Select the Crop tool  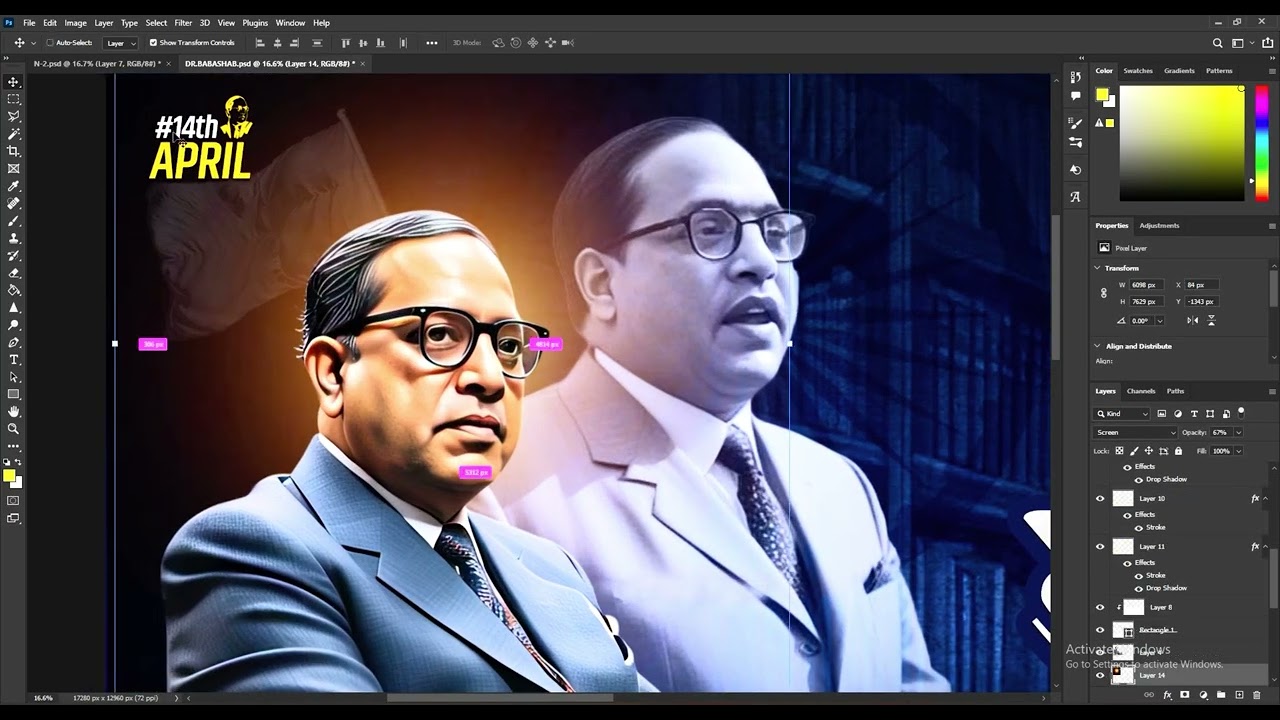[x=14, y=151]
